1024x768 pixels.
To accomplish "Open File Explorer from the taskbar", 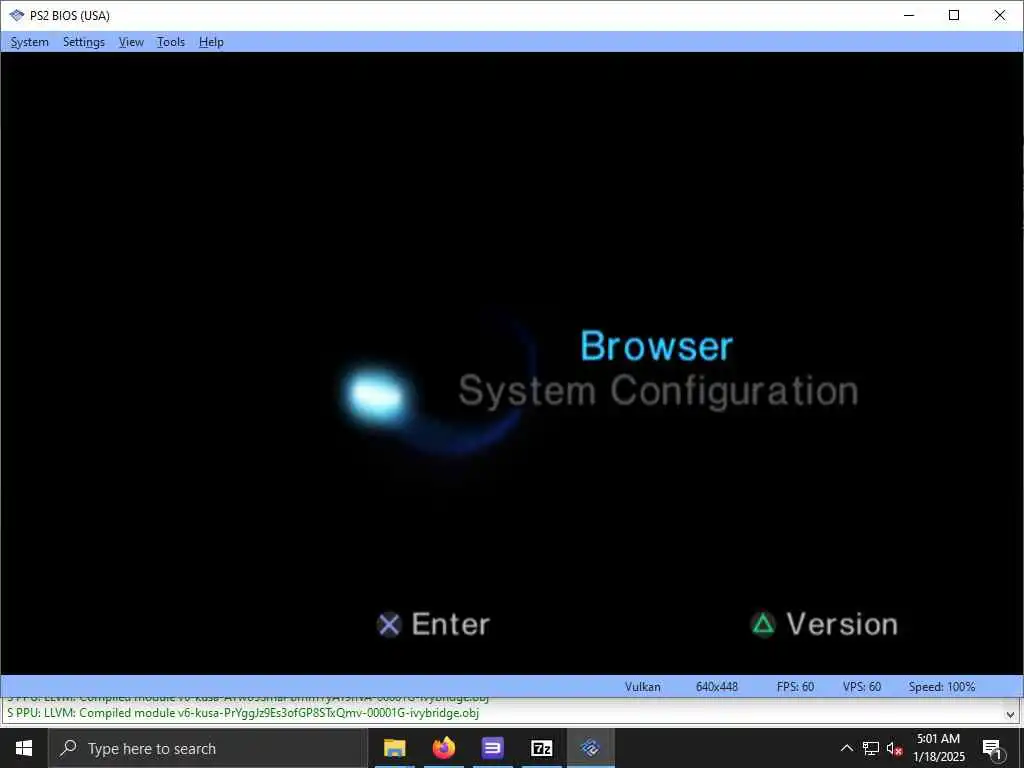I will click(394, 748).
